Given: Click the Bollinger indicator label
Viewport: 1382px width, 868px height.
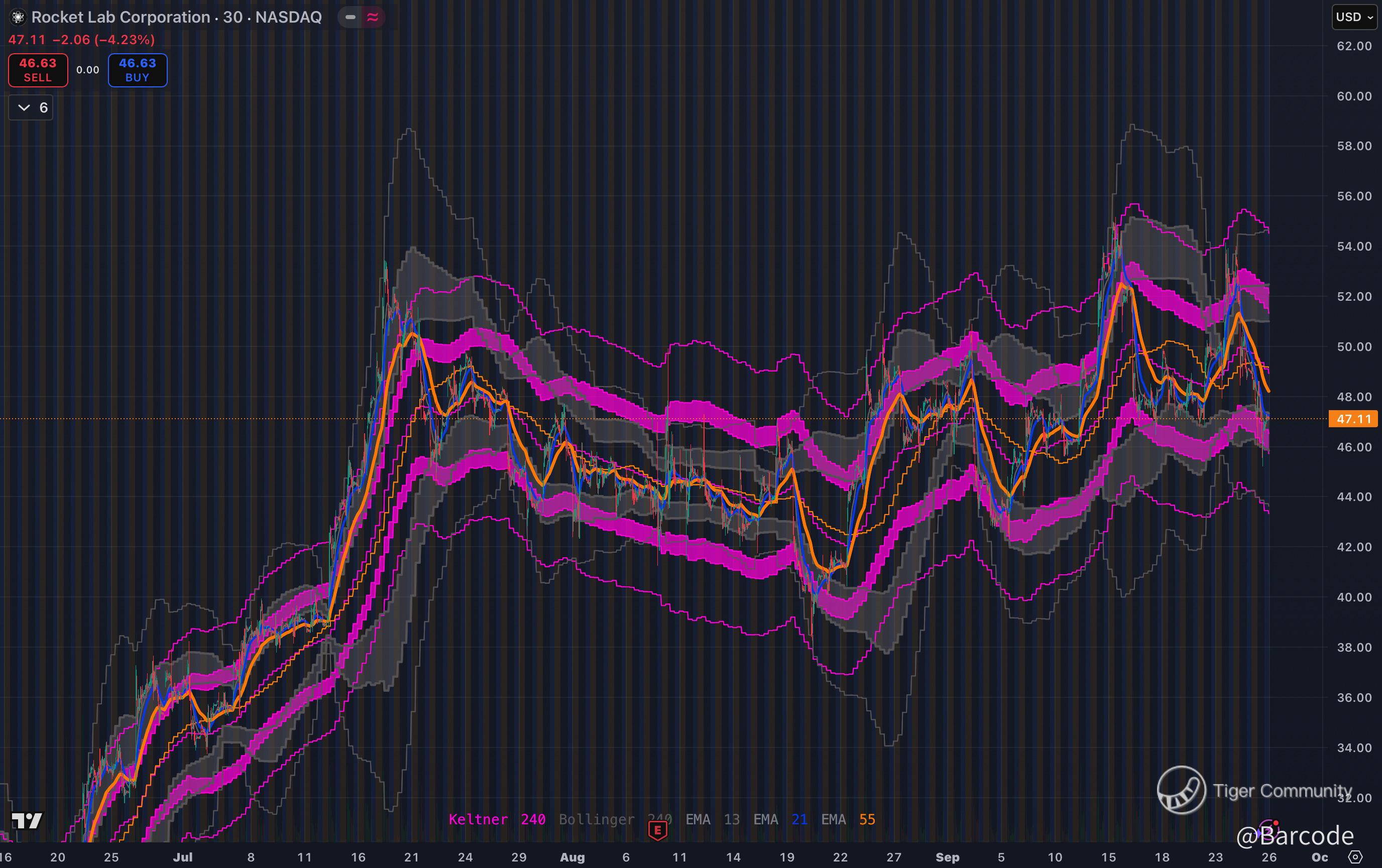Looking at the screenshot, I should [x=597, y=819].
